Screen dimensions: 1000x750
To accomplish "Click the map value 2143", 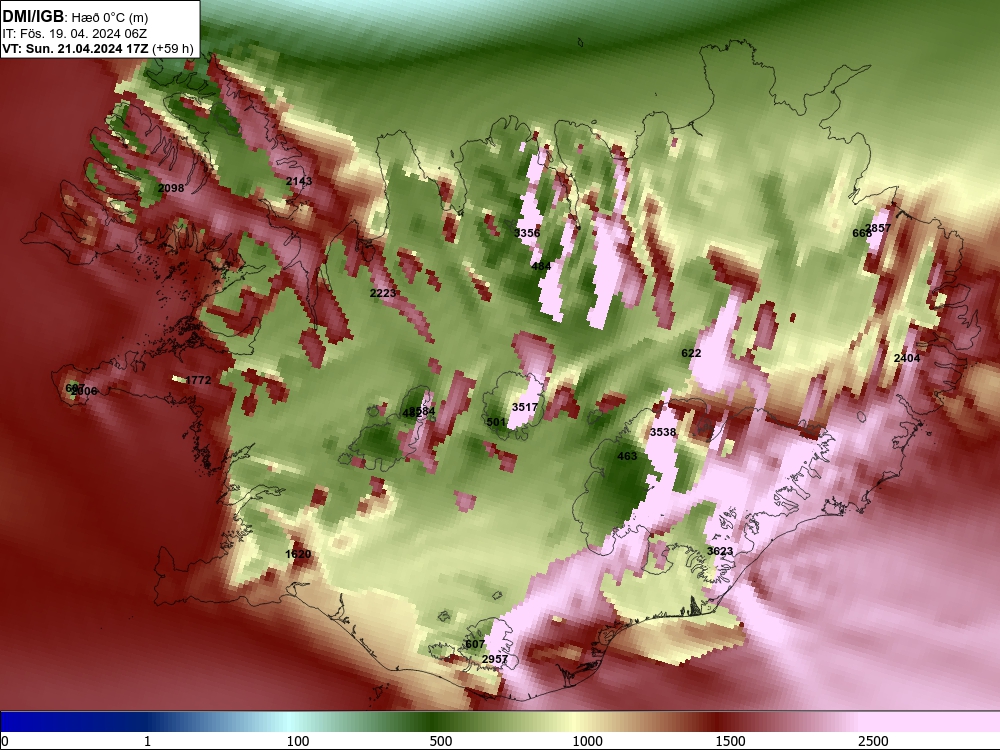I will click(298, 181).
